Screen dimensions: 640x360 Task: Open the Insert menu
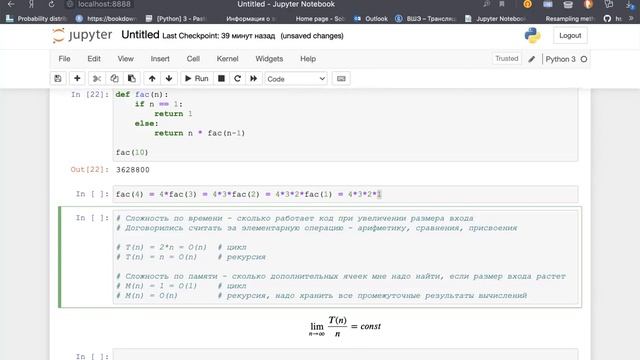click(x=160, y=59)
